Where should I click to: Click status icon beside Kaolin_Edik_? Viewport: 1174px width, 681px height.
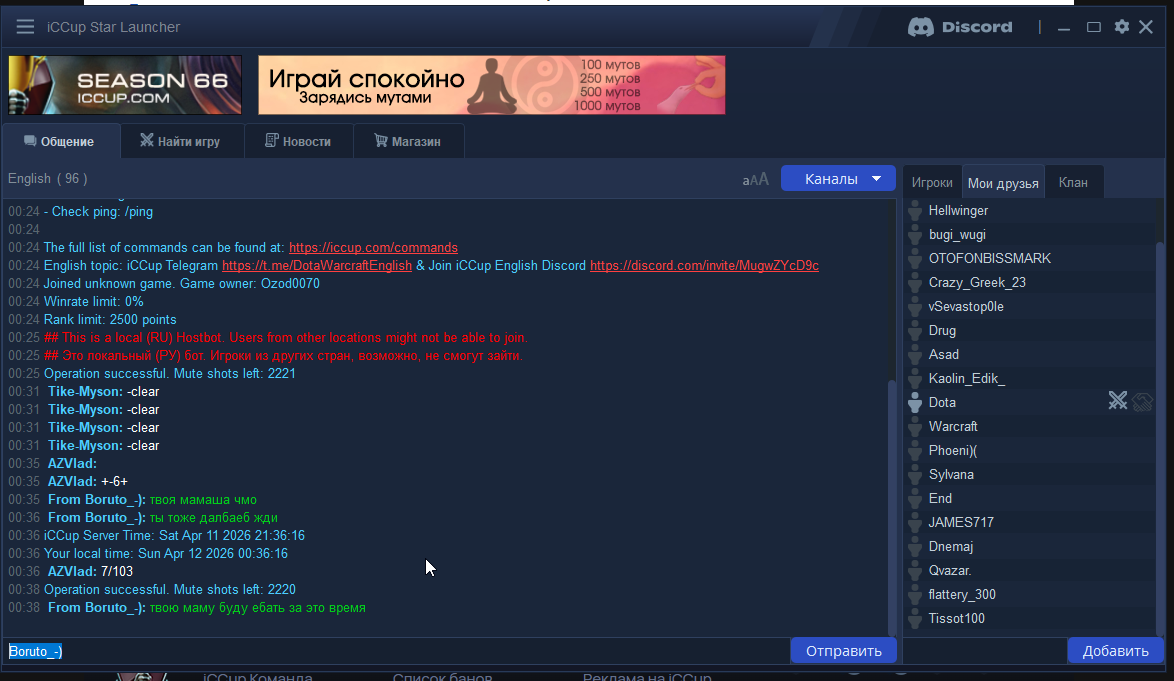[915, 379]
